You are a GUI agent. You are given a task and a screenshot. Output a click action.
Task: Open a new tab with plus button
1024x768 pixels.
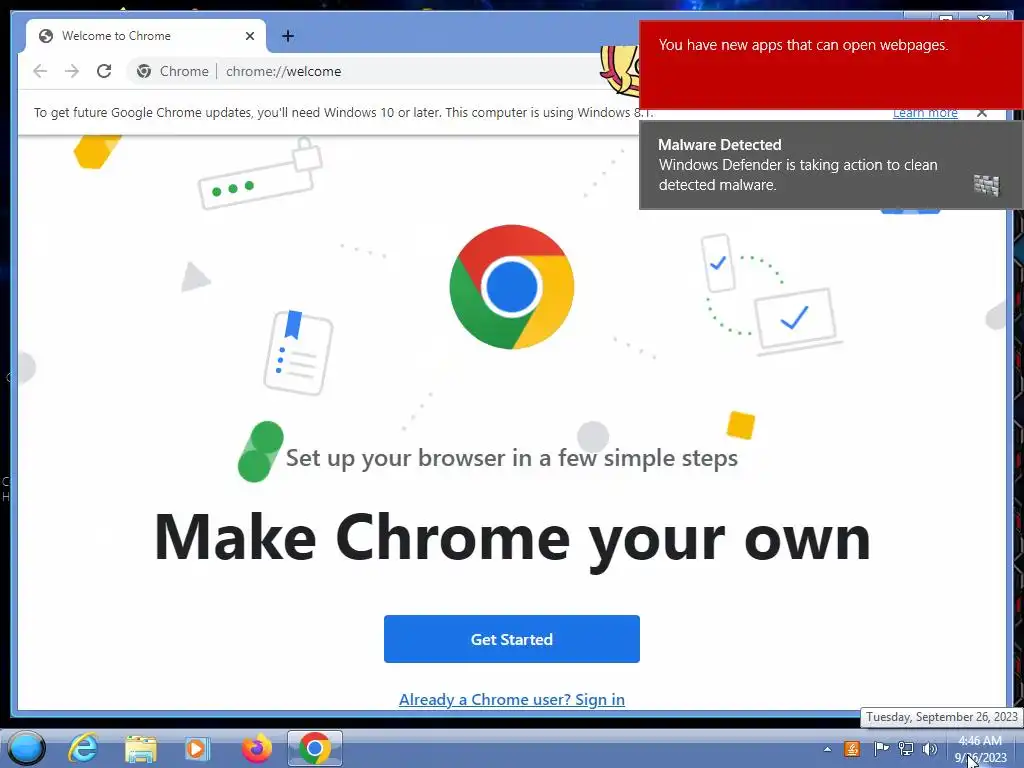point(288,36)
